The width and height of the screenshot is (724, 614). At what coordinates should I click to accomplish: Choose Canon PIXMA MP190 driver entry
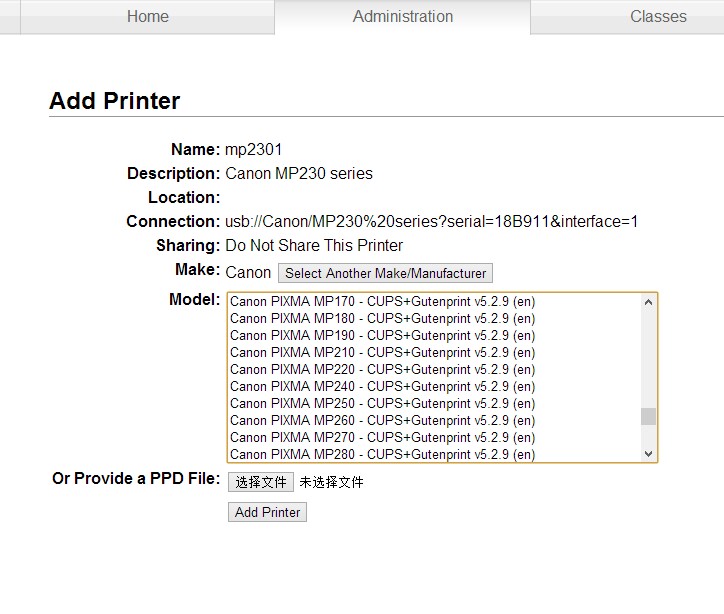[434, 336]
